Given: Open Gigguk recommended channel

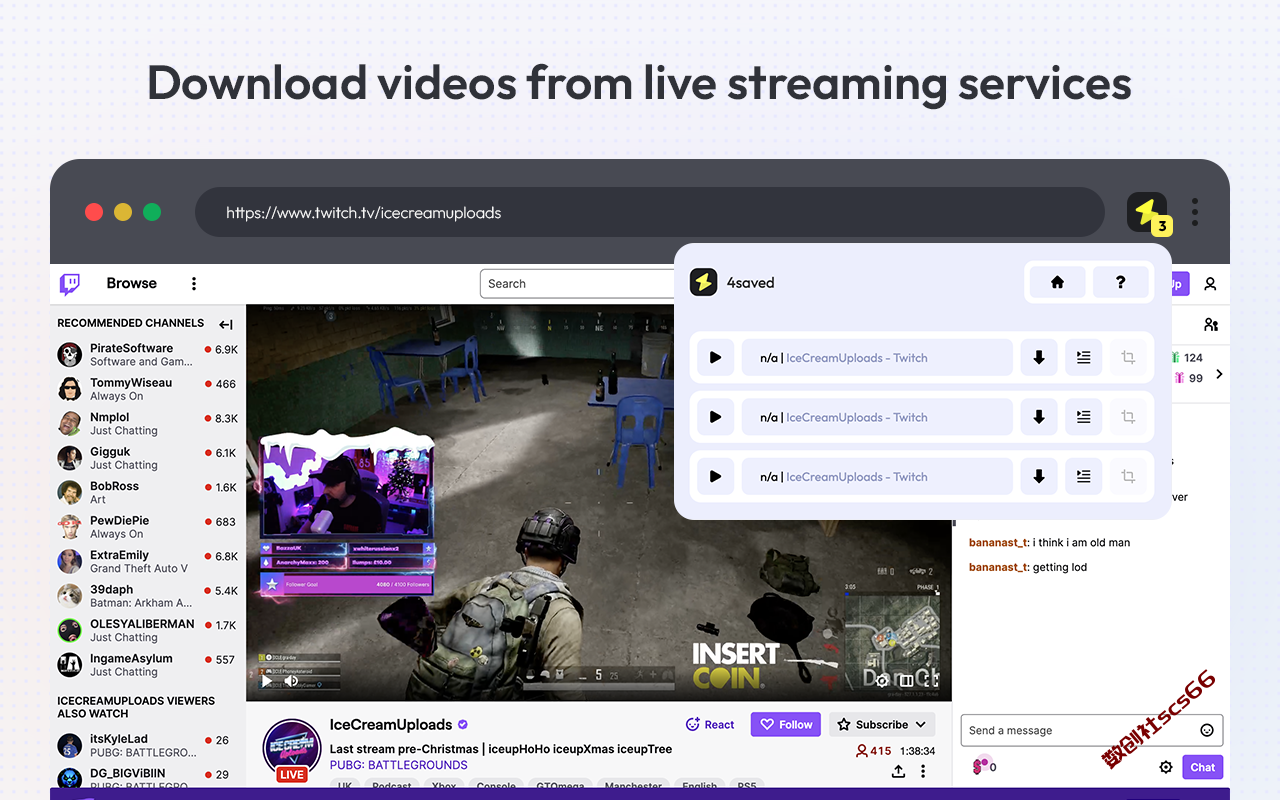Looking at the screenshot, I should [x=148, y=458].
